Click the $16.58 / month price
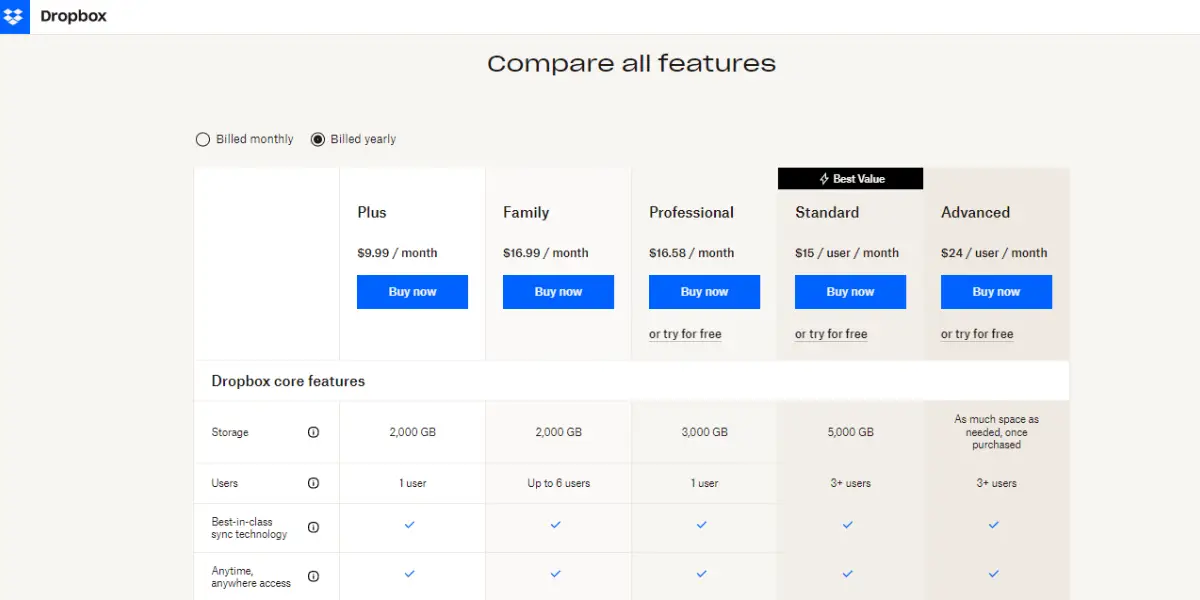 [x=691, y=253]
